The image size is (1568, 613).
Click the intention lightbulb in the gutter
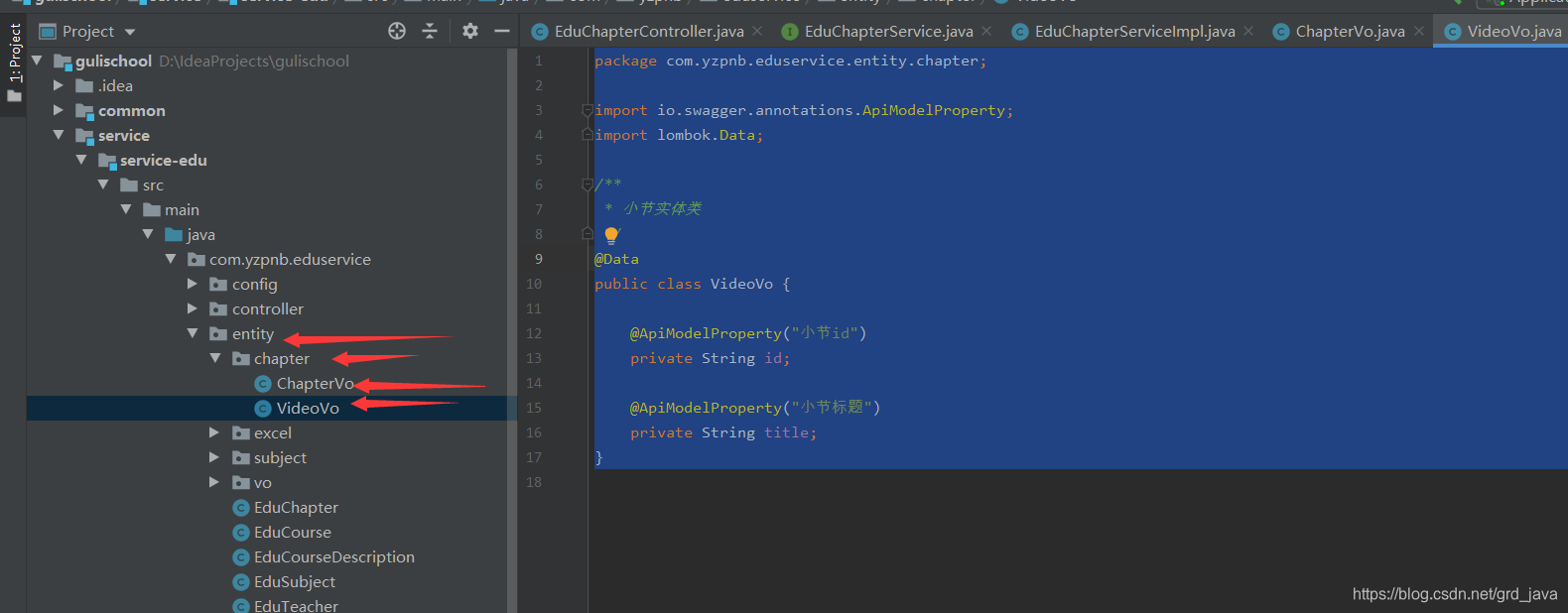611,235
